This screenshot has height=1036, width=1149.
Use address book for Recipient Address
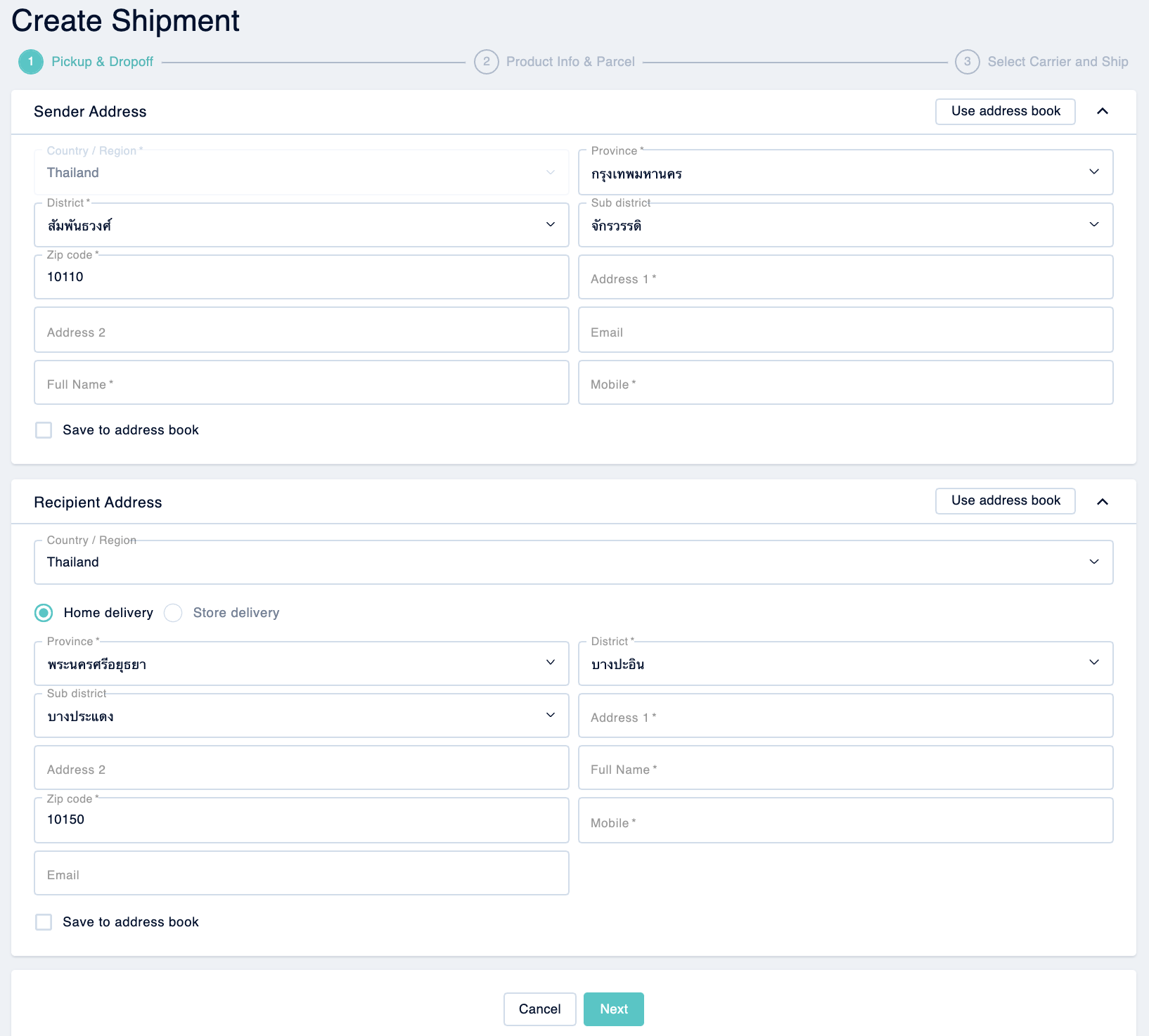click(1006, 500)
